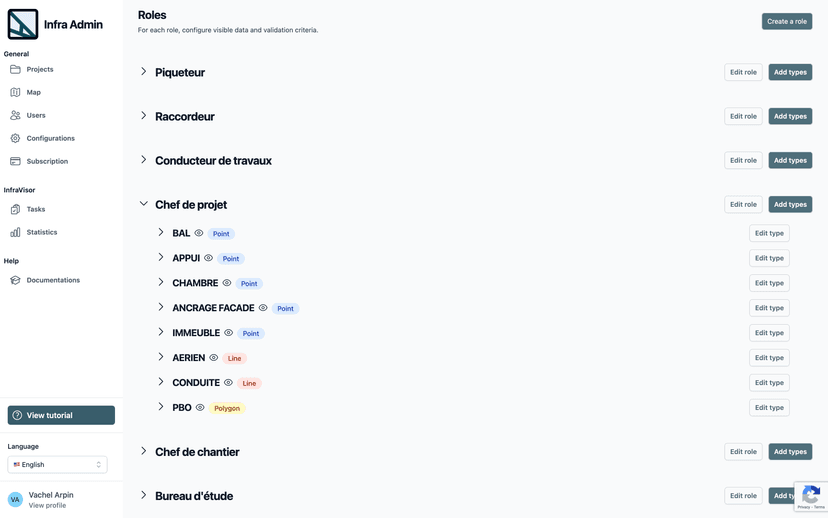Click the Map icon in sidebar

(x=15, y=92)
